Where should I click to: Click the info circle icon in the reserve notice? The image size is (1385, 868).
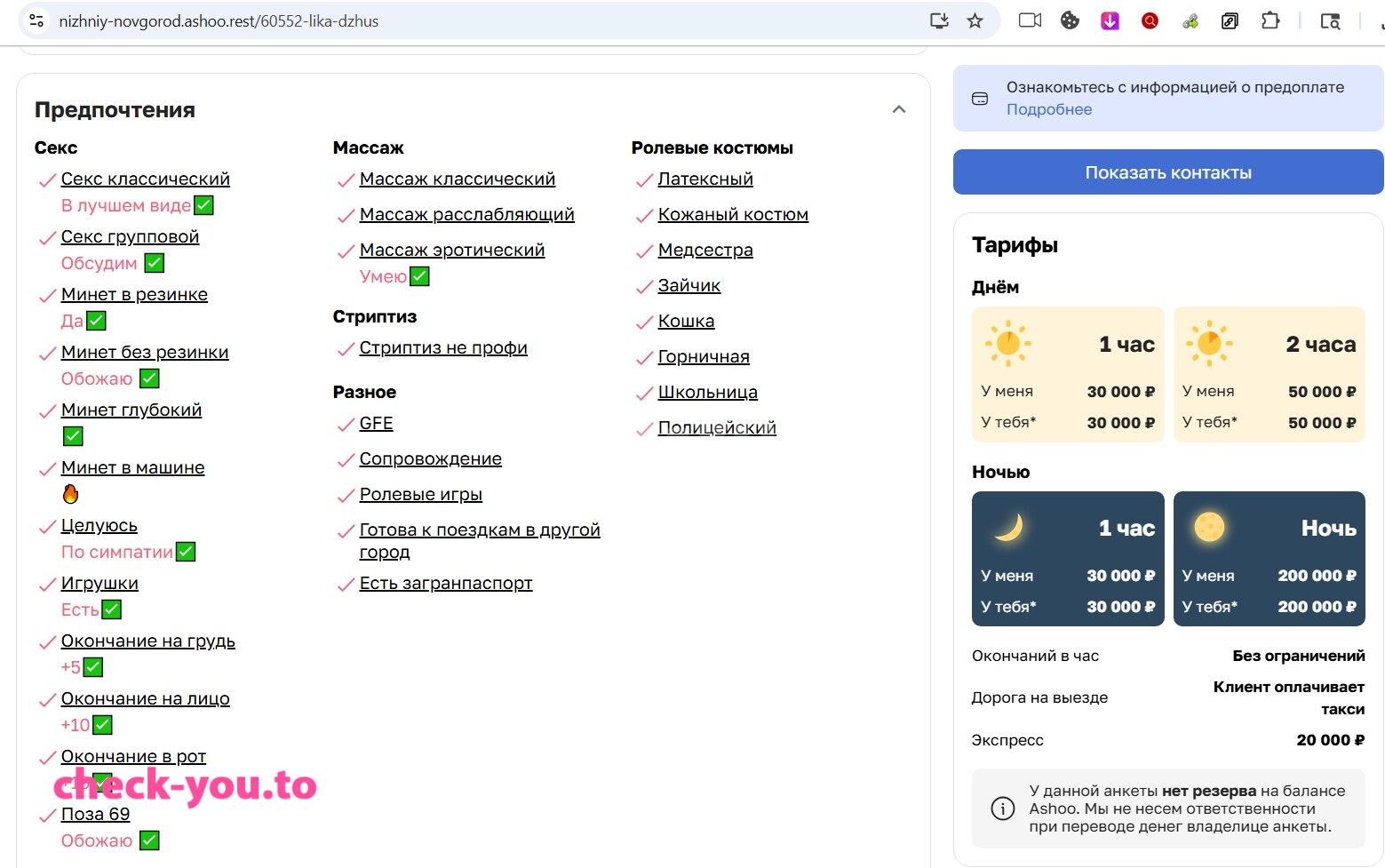pyautogui.click(x=1002, y=808)
